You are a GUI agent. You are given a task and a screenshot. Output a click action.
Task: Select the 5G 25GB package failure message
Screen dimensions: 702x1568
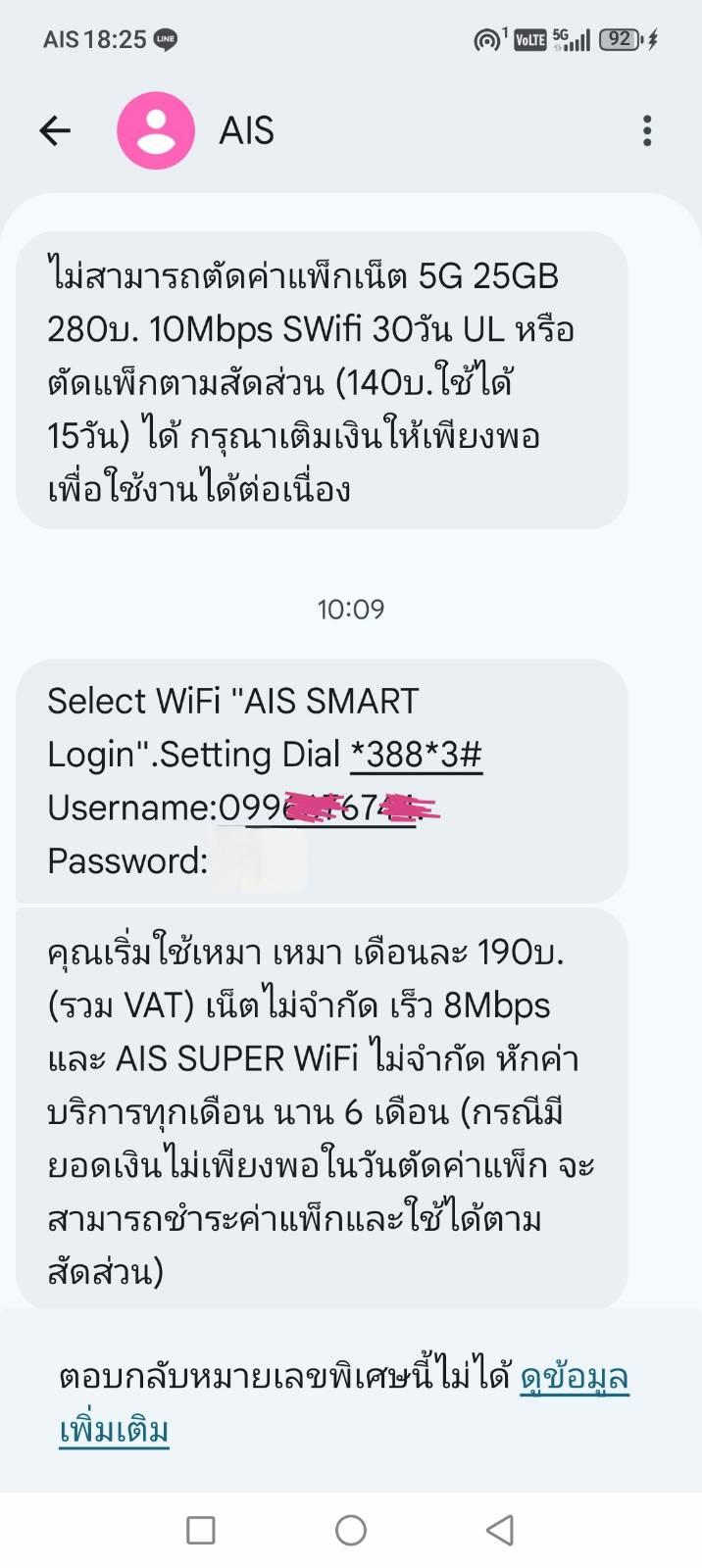(322, 381)
